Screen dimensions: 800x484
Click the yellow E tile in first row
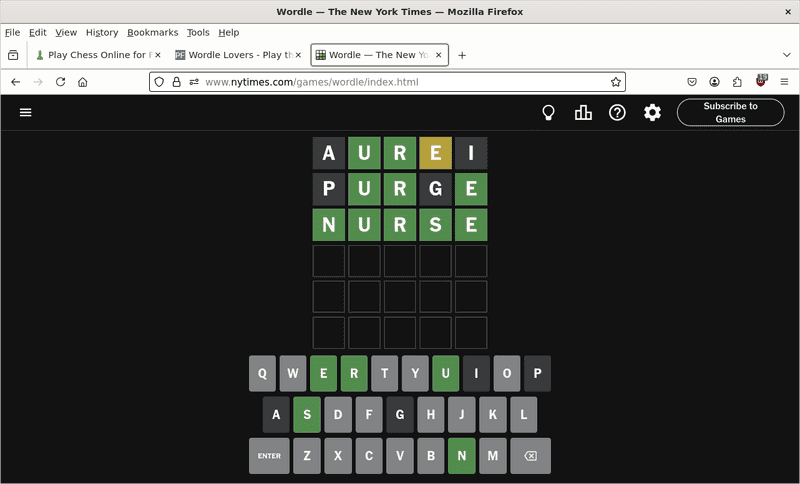point(436,153)
